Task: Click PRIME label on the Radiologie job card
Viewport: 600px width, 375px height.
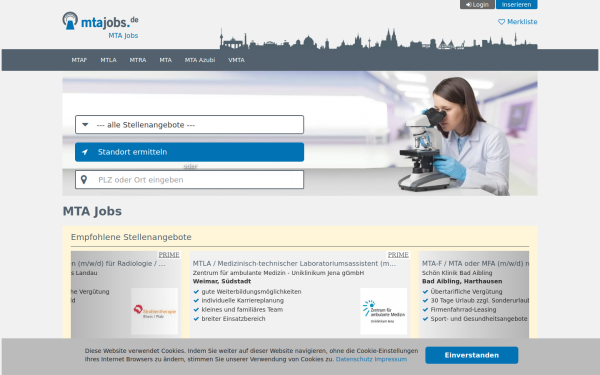Action: pos(169,255)
